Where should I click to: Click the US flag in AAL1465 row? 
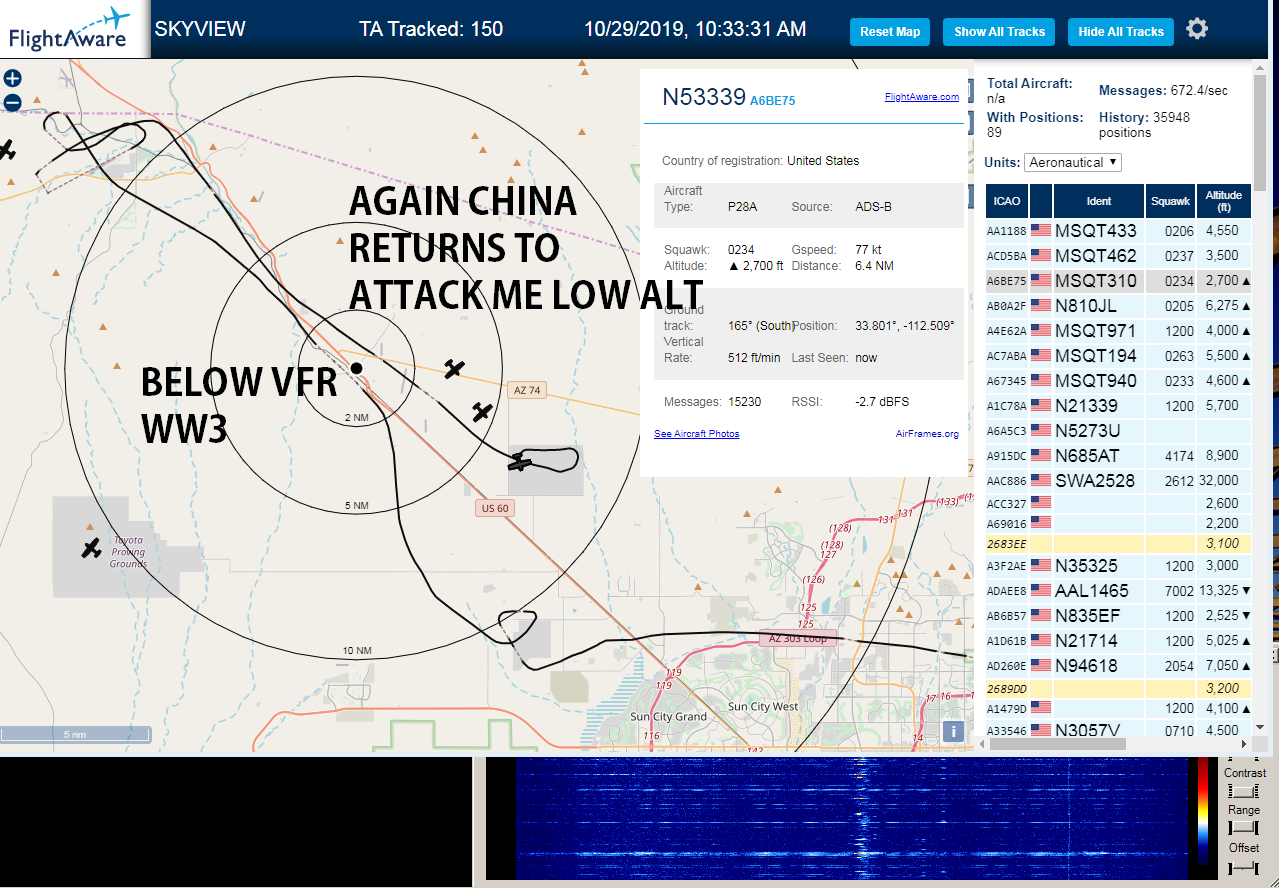[1041, 590]
